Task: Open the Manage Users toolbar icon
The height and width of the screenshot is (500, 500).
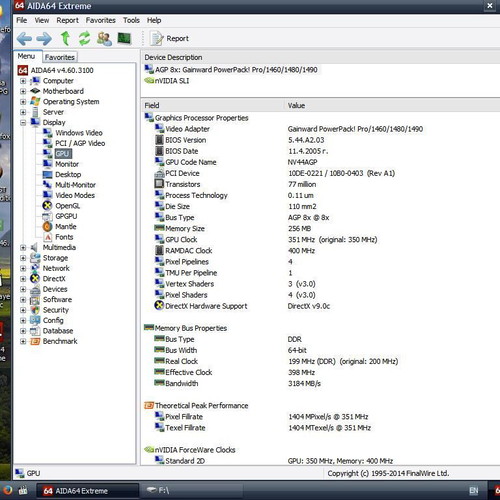Action: click(104, 39)
